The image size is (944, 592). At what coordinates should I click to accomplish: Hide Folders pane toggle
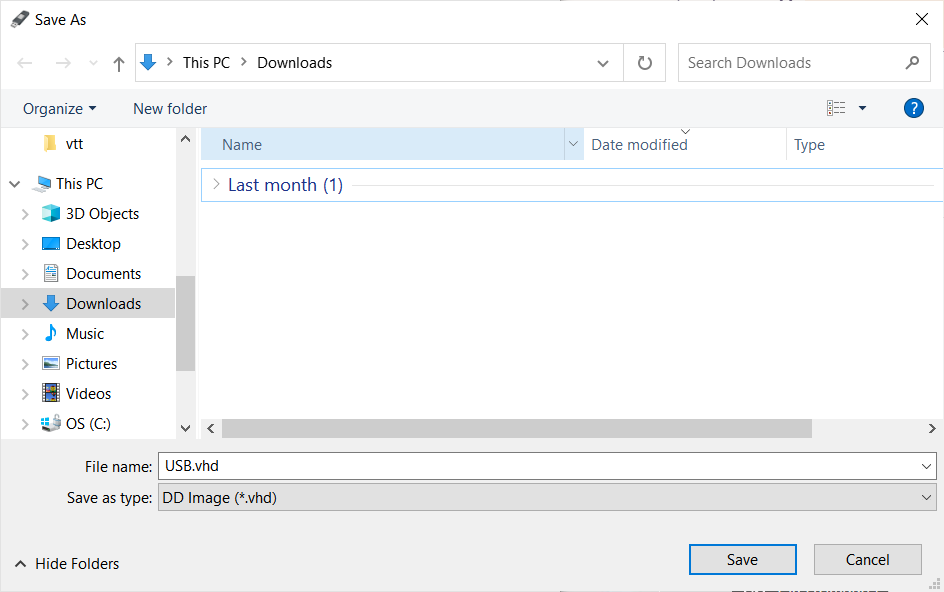(x=67, y=564)
